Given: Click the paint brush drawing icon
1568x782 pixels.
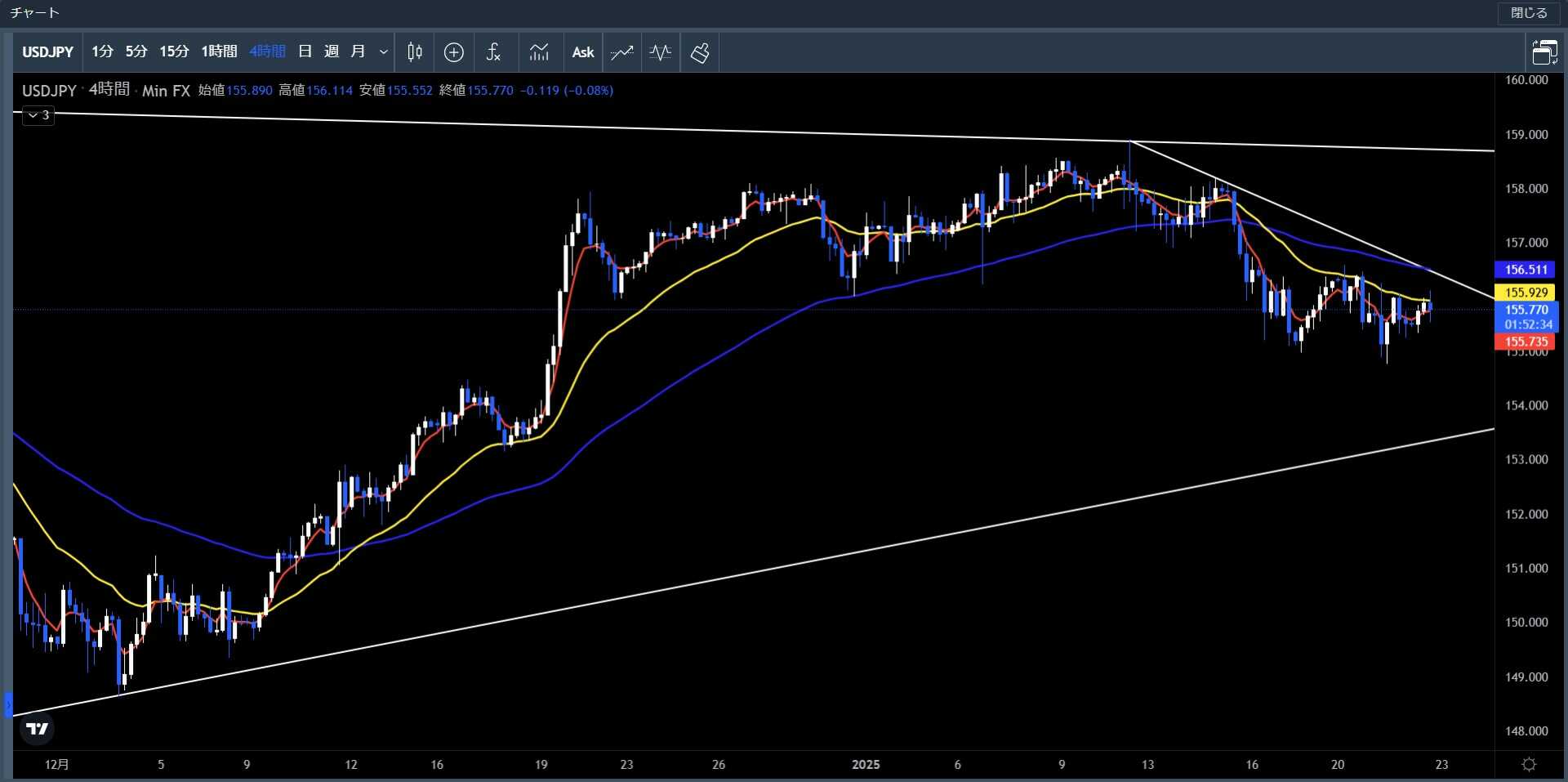Looking at the screenshot, I should click(x=700, y=52).
